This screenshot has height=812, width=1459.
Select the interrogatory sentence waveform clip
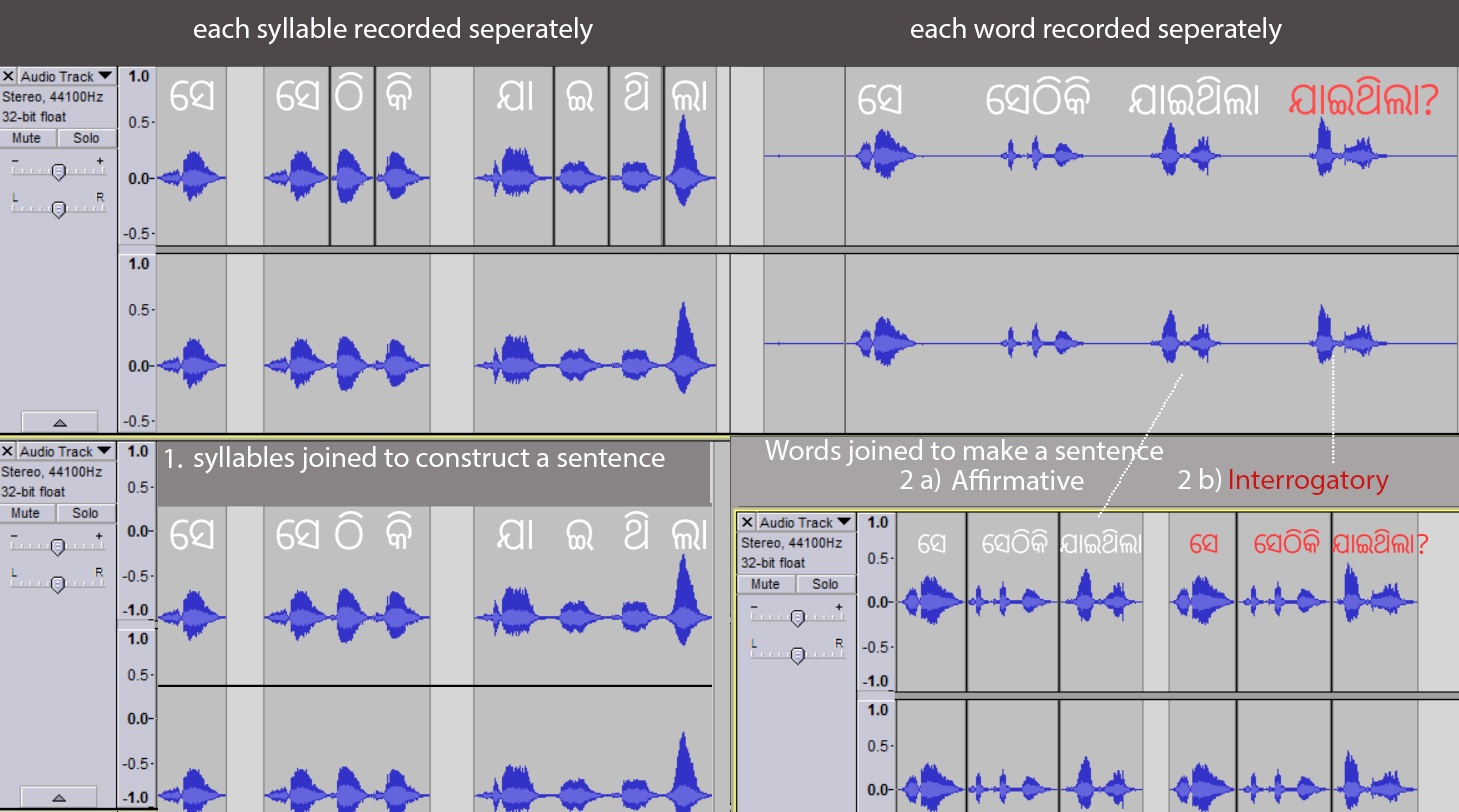[x=1290, y=600]
